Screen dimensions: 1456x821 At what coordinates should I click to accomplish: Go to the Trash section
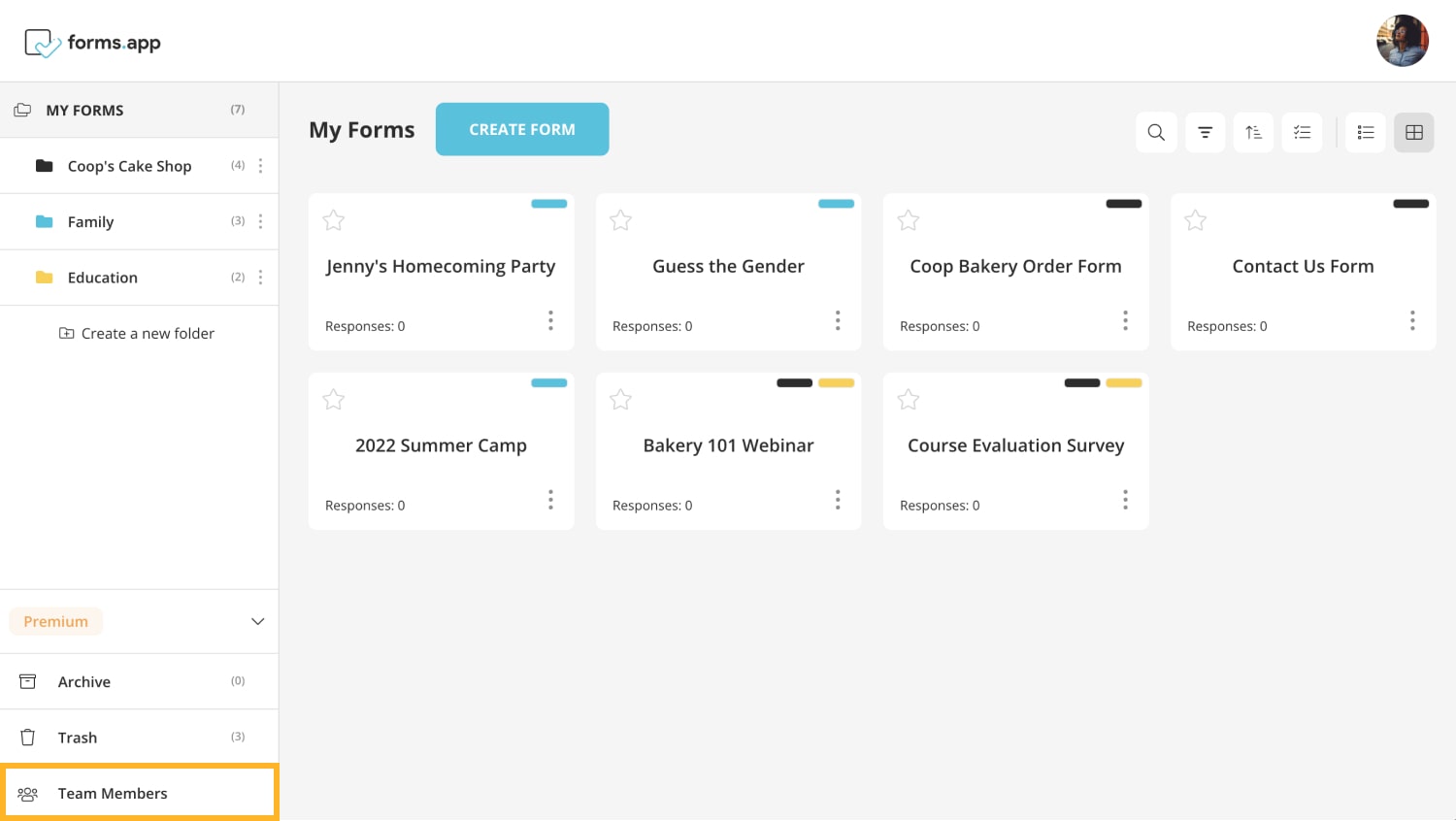click(78, 738)
